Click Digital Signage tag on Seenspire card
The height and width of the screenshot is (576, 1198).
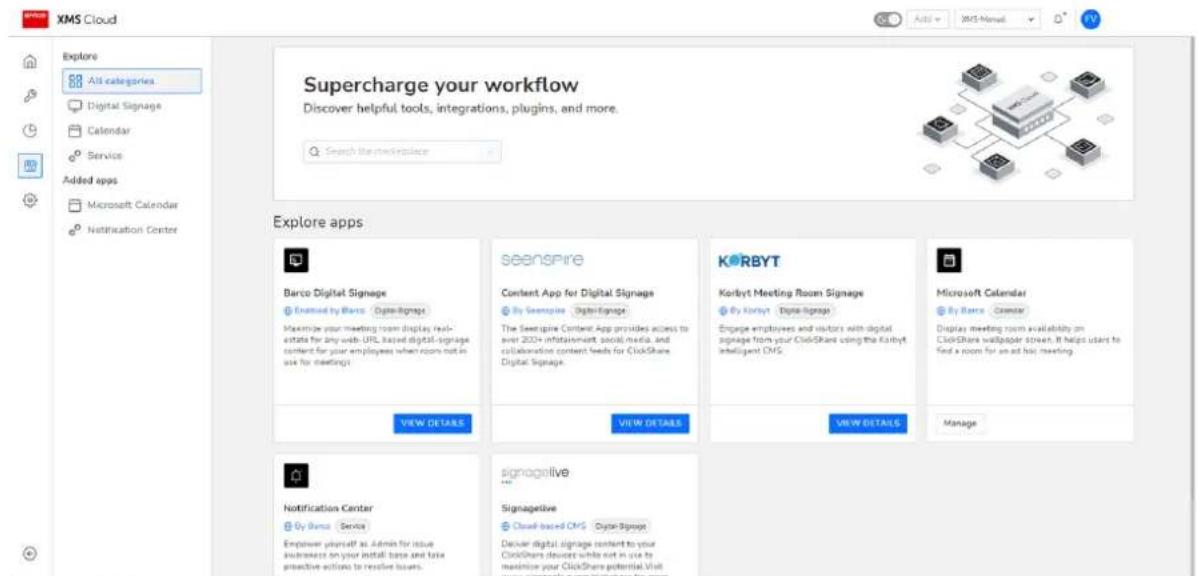pos(601,311)
